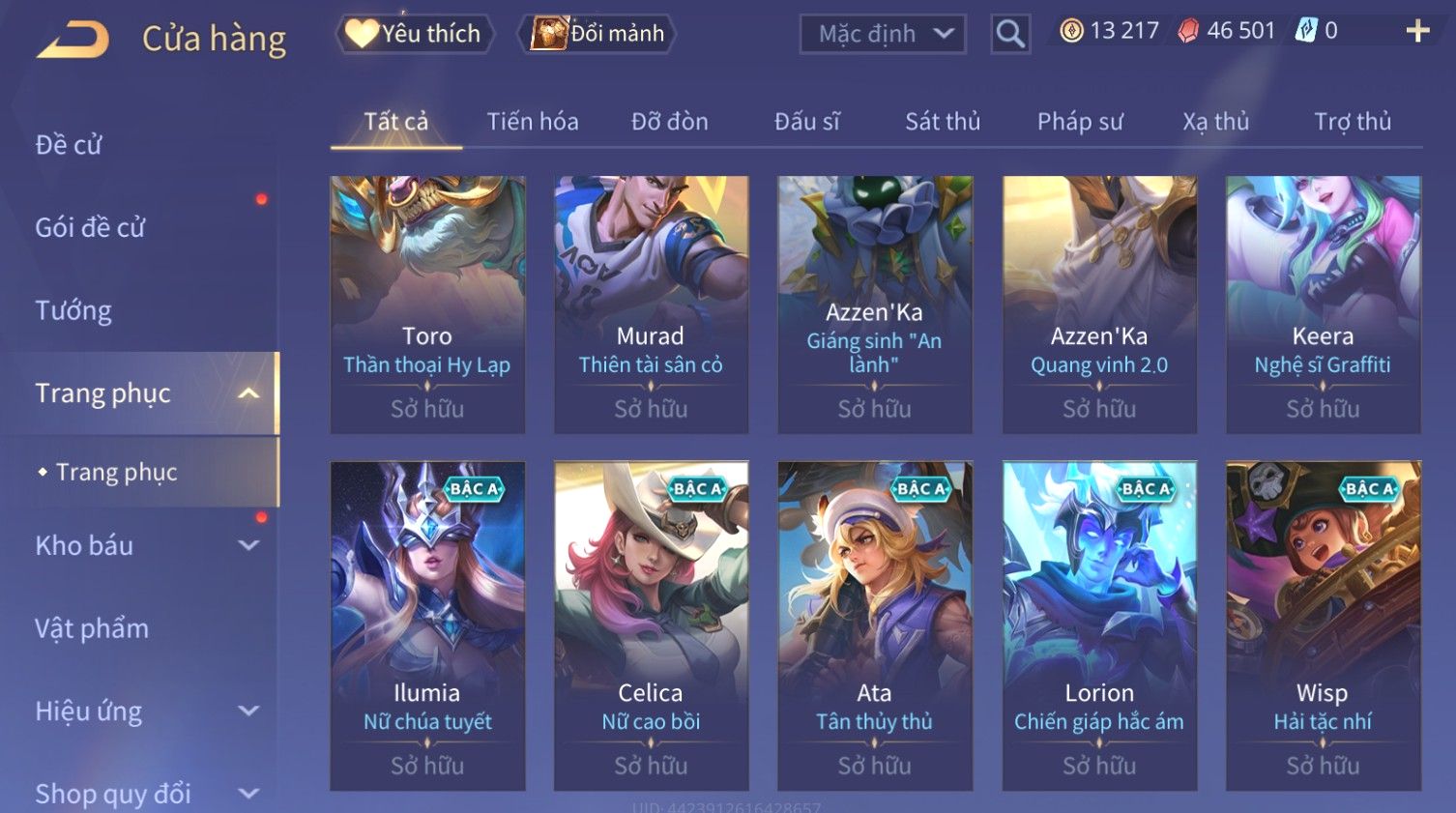Select the Ilumia Nữ chúa tuyết skin
The height and width of the screenshot is (813, 1456).
point(427,625)
